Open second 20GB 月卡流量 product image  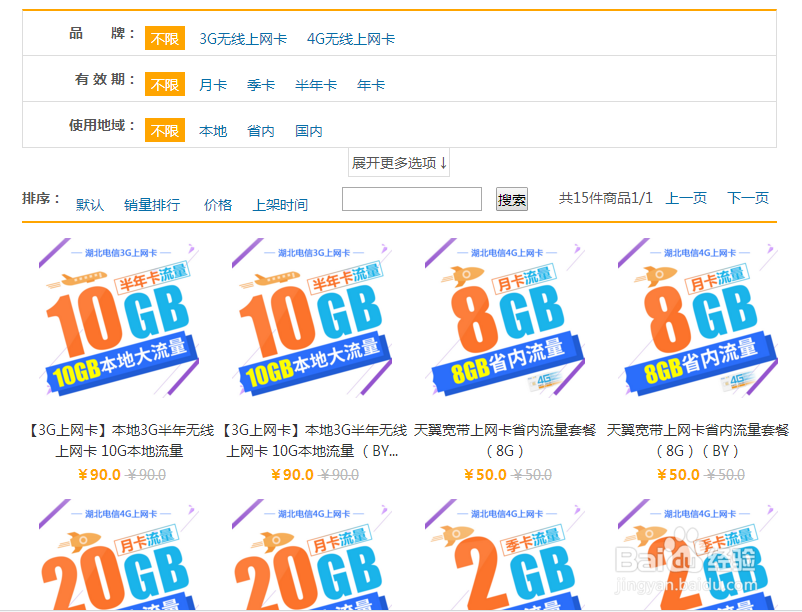[x=312, y=555]
